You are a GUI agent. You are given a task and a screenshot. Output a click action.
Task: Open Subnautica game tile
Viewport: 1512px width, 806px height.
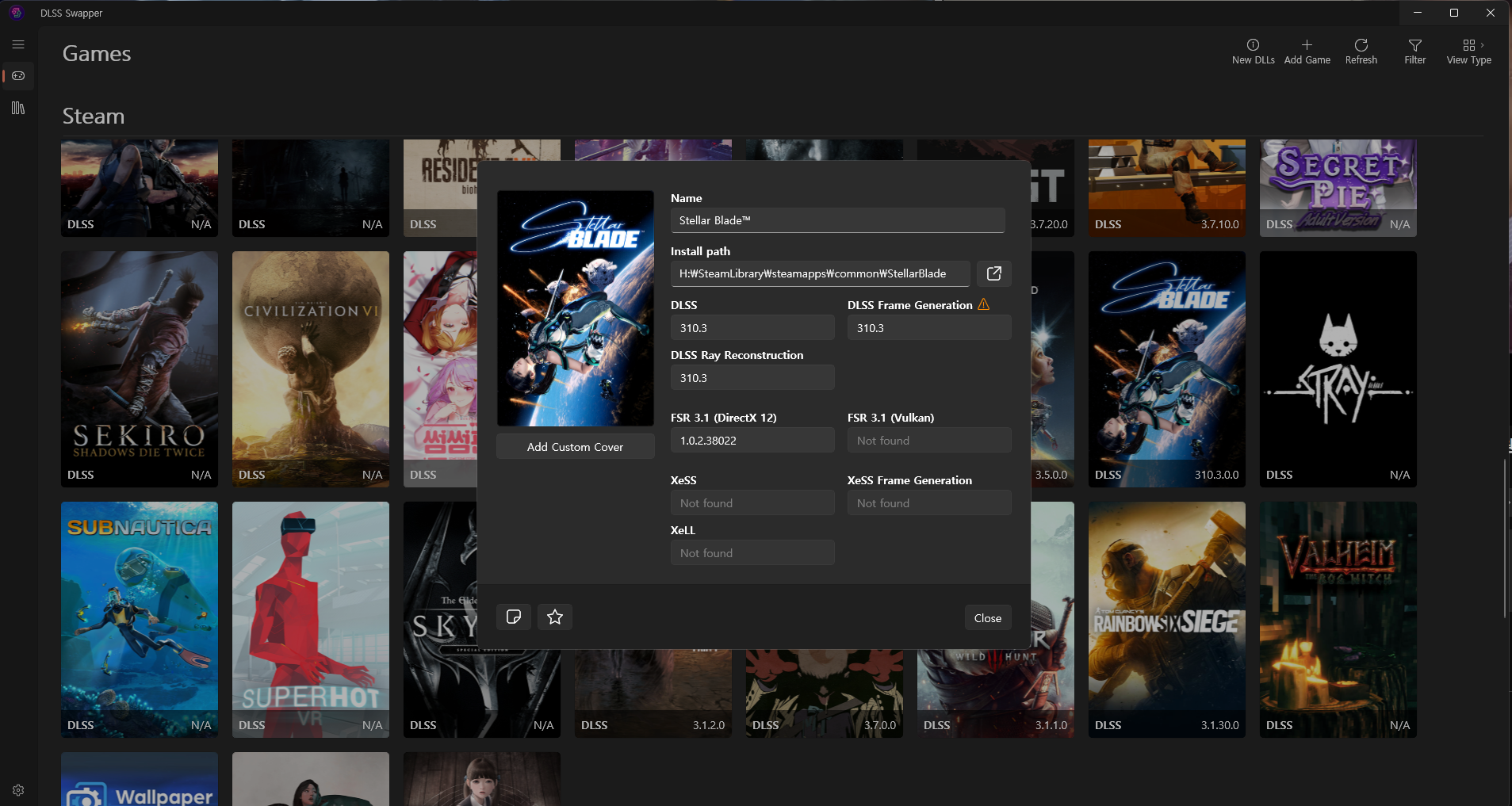click(140, 620)
